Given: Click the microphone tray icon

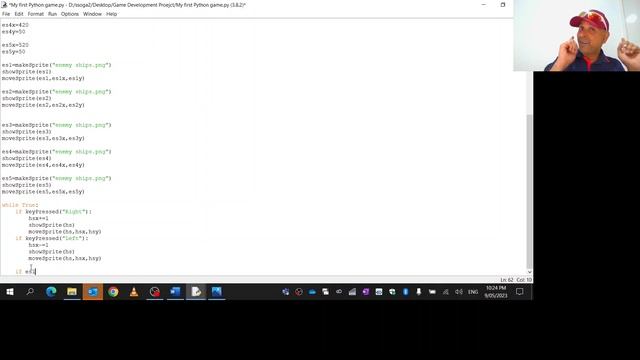Looking at the screenshot, I should [419, 291].
